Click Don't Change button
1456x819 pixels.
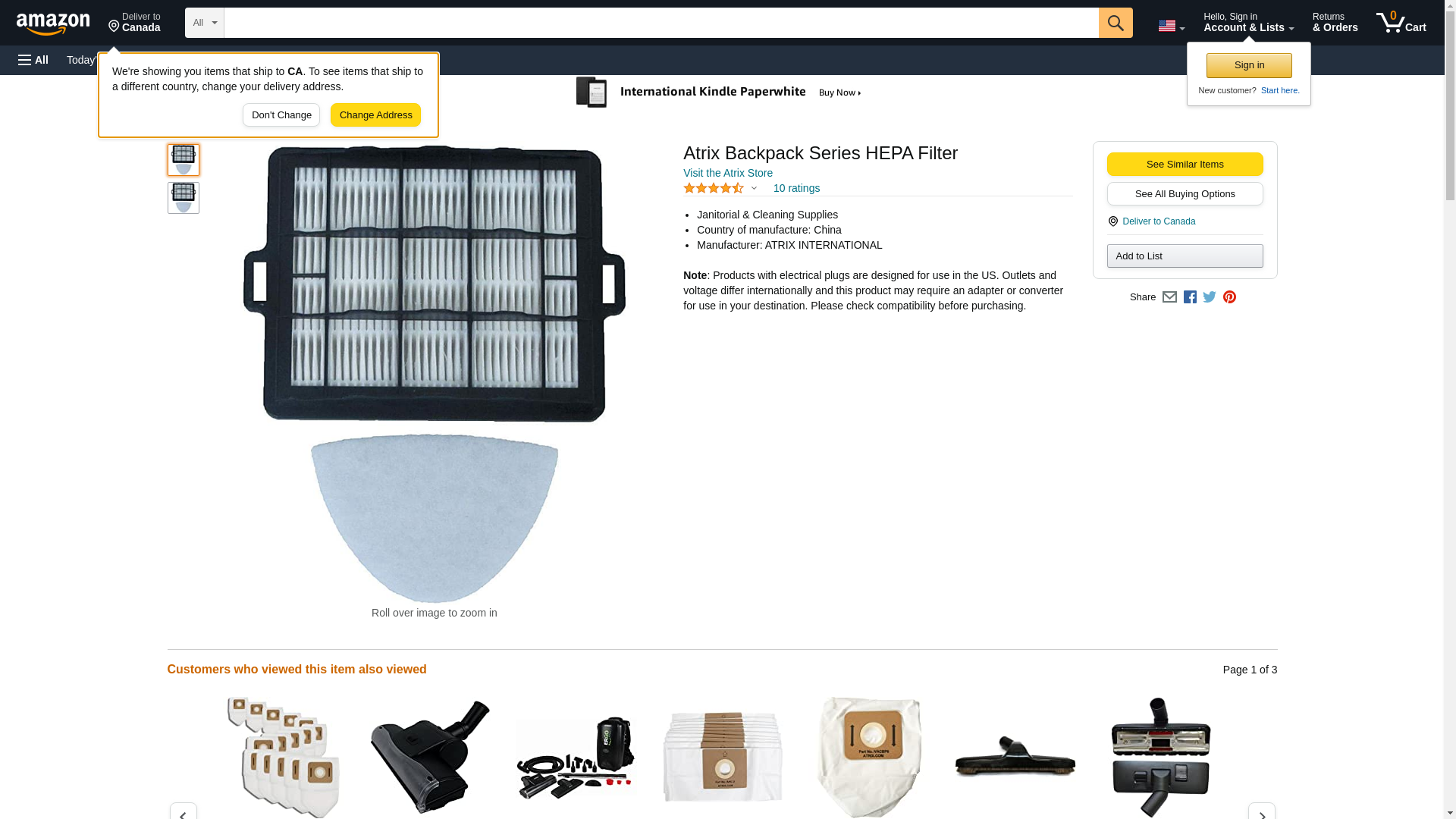[x=281, y=115]
